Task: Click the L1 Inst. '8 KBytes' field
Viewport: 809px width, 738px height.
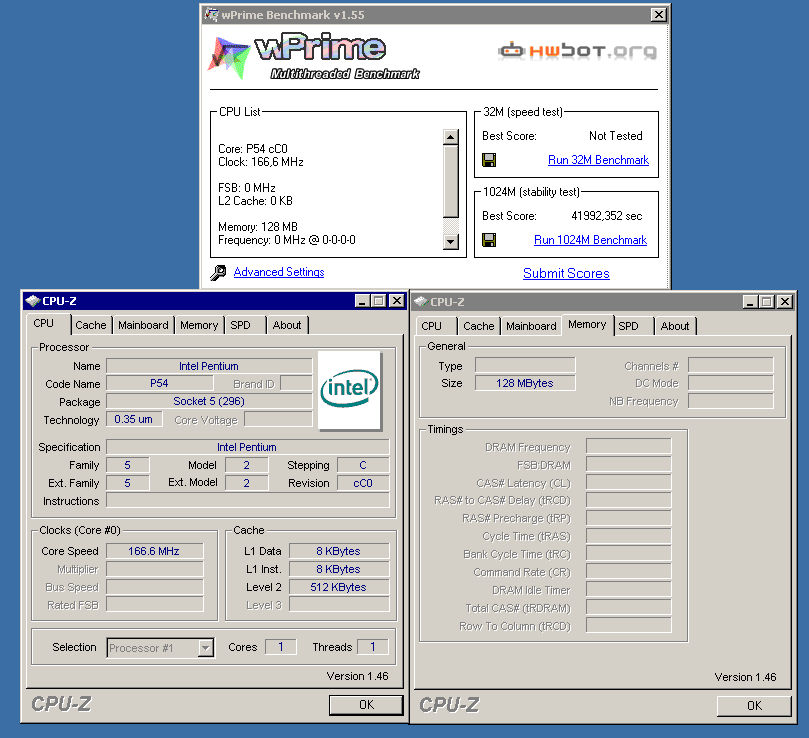Action: pos(338,569)
